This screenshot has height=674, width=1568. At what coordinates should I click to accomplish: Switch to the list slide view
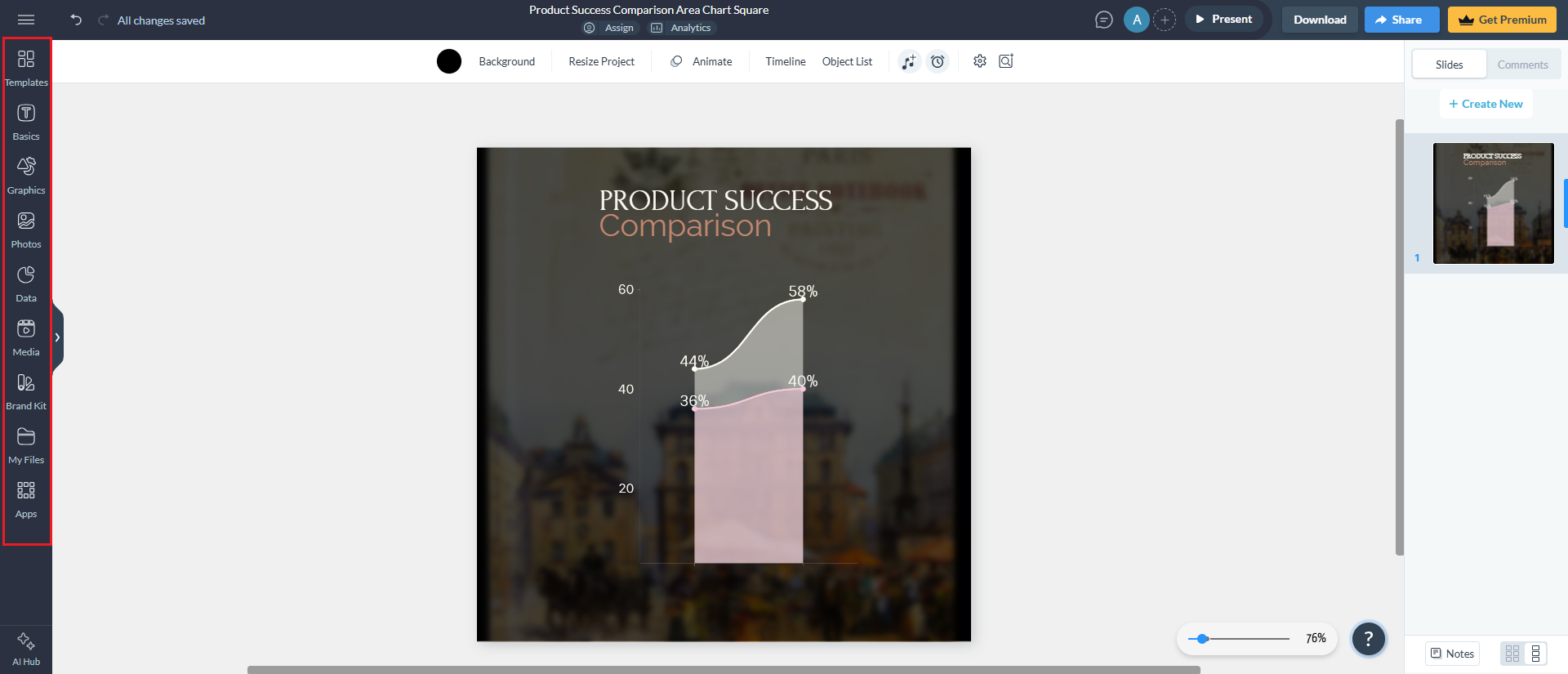click(x=1535, y=654)
